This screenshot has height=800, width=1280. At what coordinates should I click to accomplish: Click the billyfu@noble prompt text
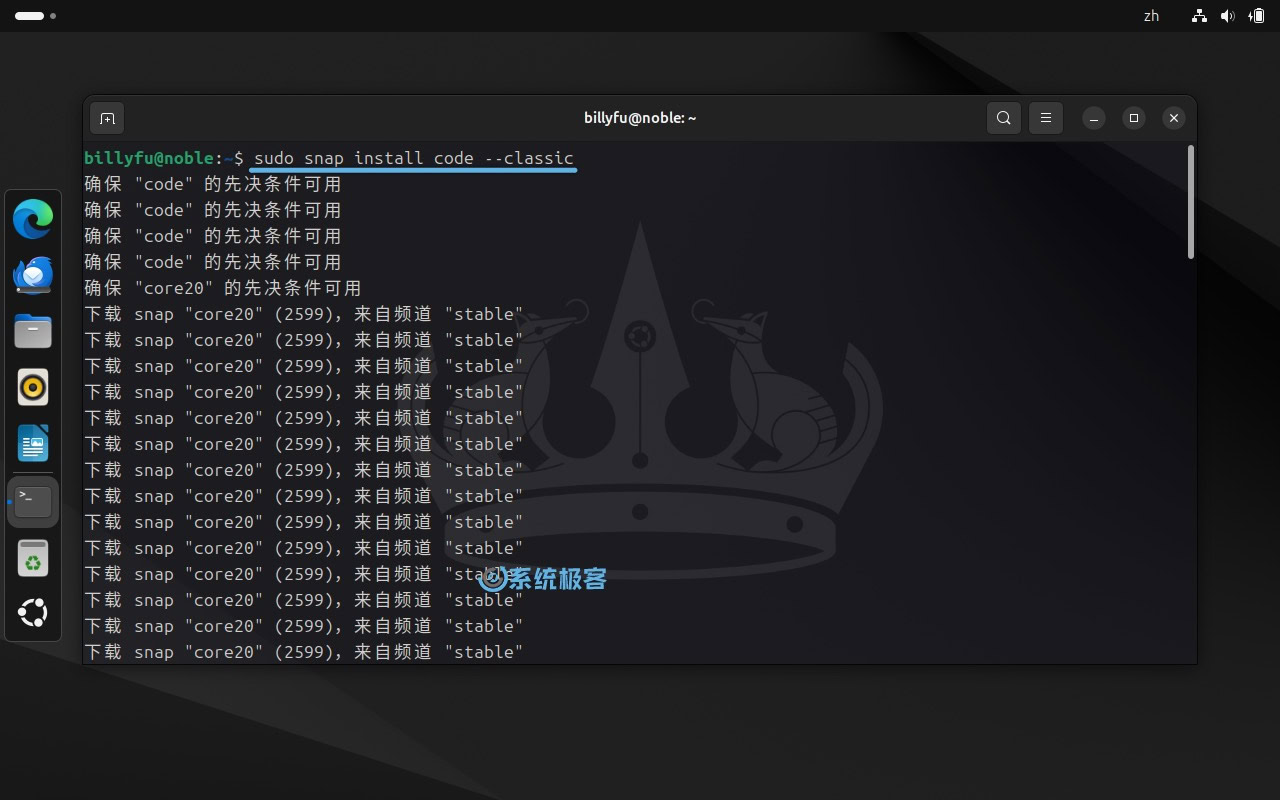[x=149, y=158]
